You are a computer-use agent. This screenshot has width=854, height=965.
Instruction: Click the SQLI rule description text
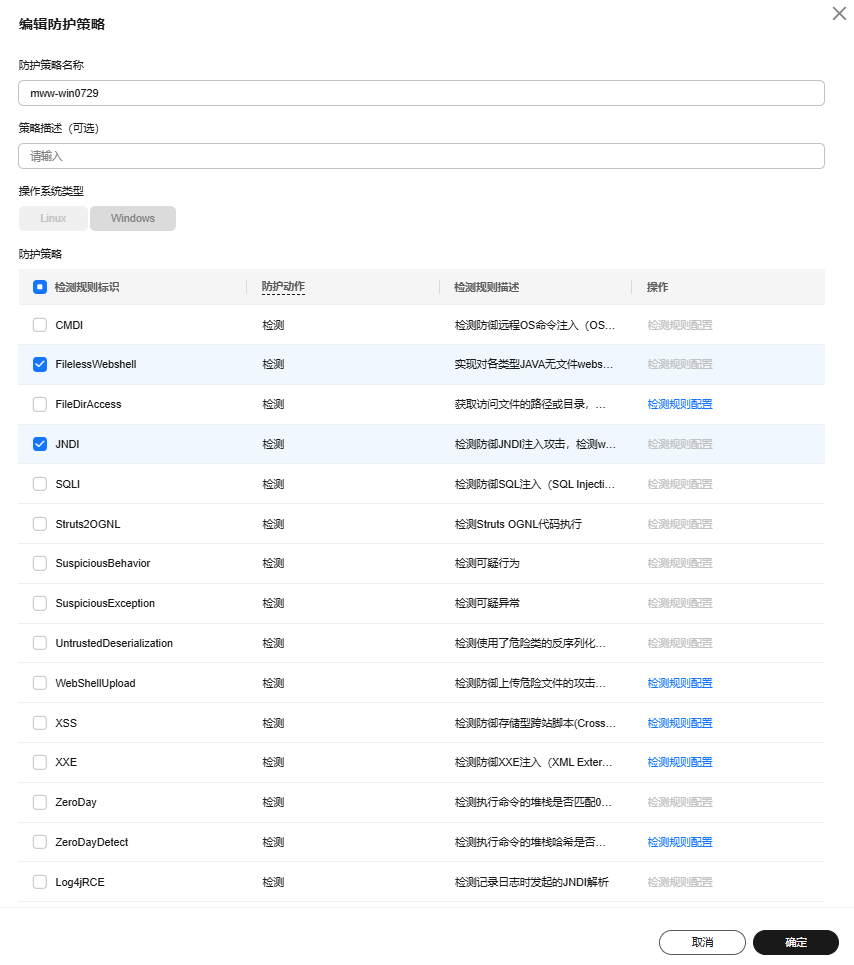pos(534,484)
